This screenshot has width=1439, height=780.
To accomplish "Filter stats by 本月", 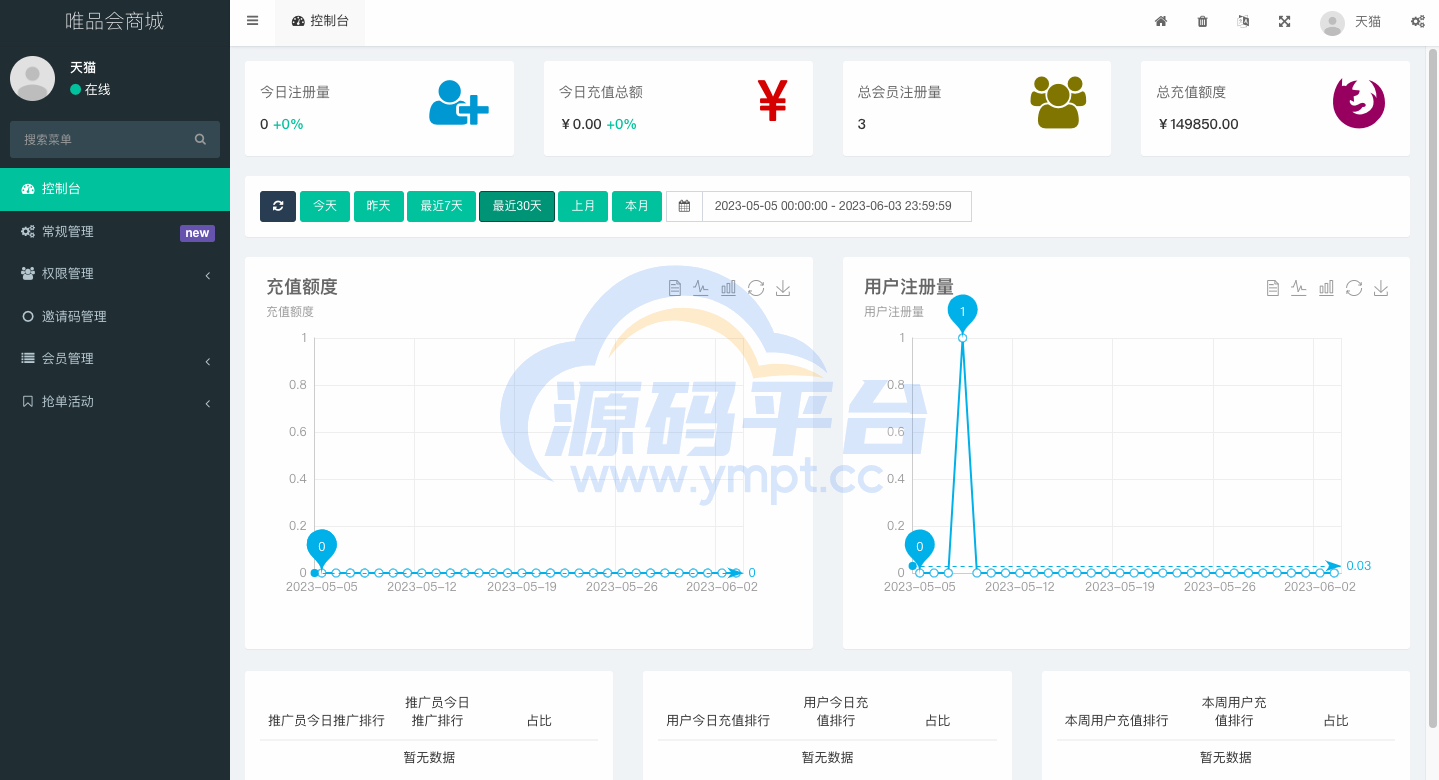I will (x=637, y=206).
